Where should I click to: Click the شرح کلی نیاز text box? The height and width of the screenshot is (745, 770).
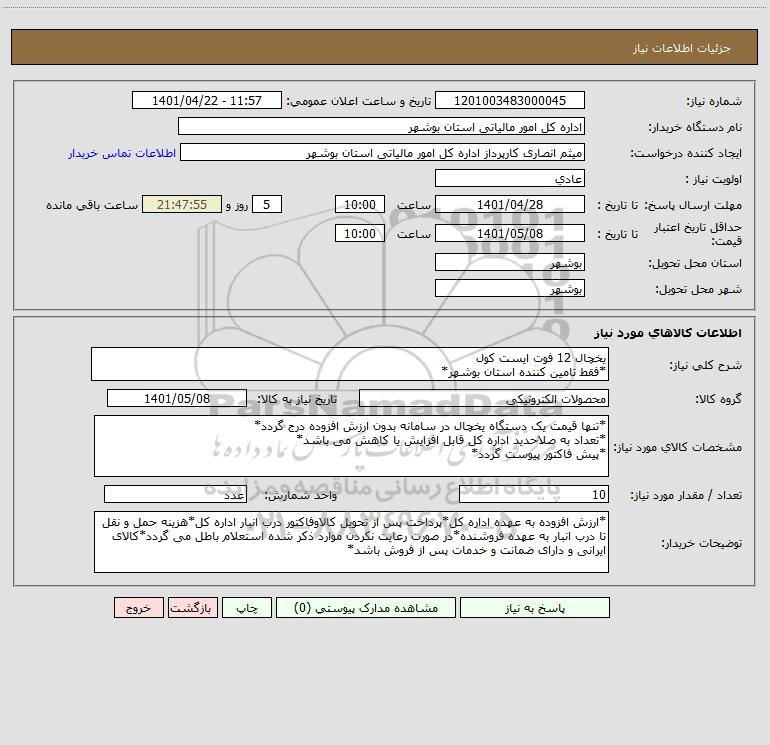pos(350,364)
